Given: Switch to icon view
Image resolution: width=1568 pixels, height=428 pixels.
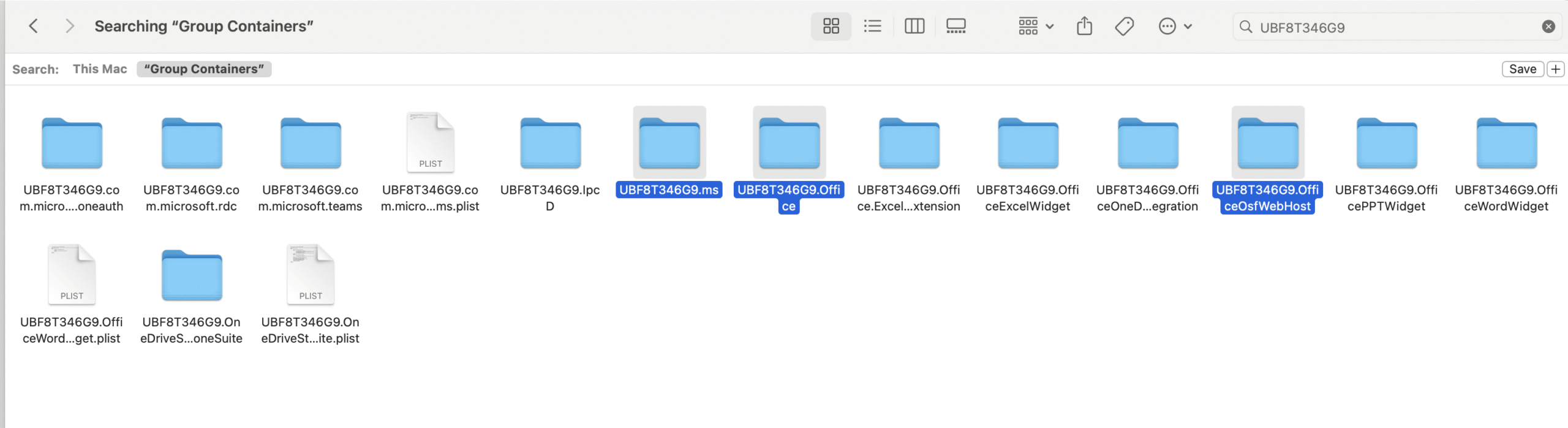Looking at the screenshot, I should [x=831, y=26].
